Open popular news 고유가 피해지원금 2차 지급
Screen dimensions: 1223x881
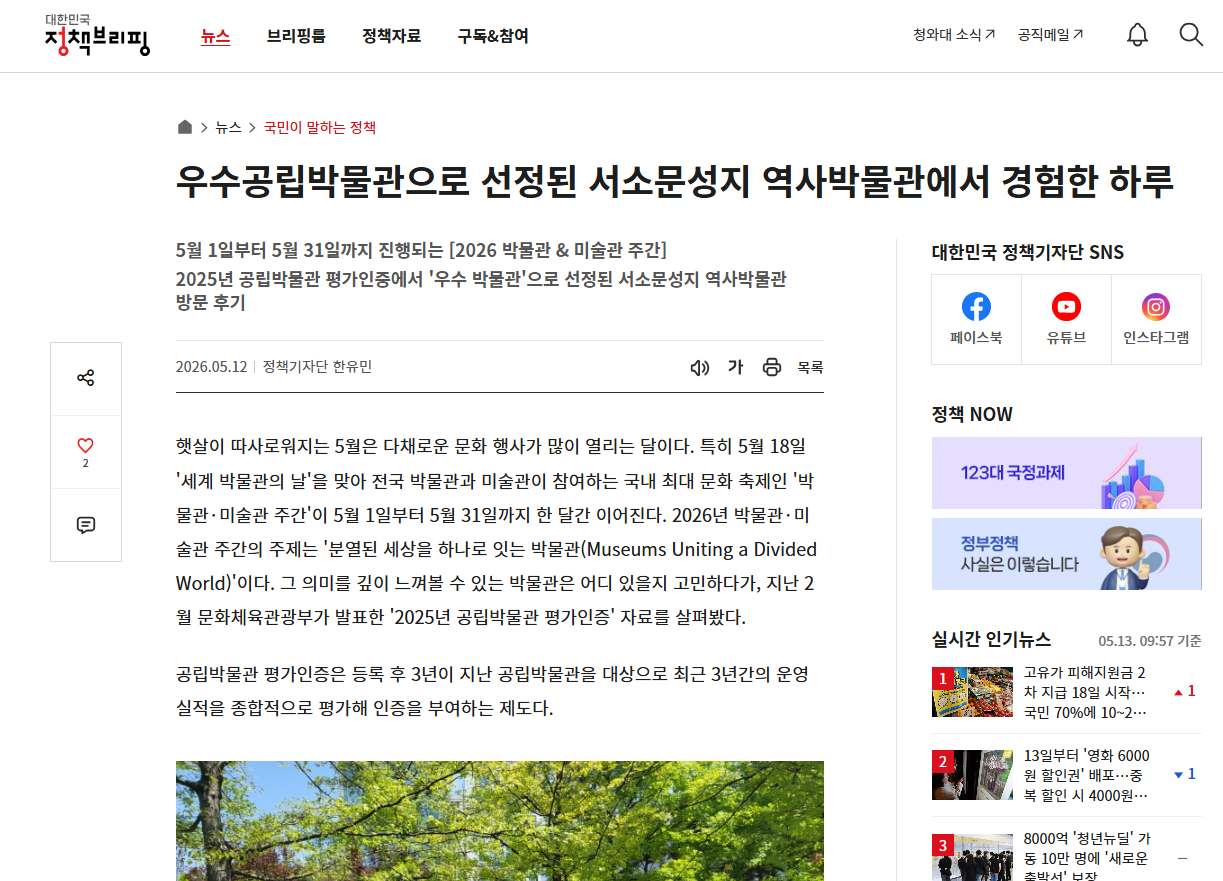coord(1087,692)
